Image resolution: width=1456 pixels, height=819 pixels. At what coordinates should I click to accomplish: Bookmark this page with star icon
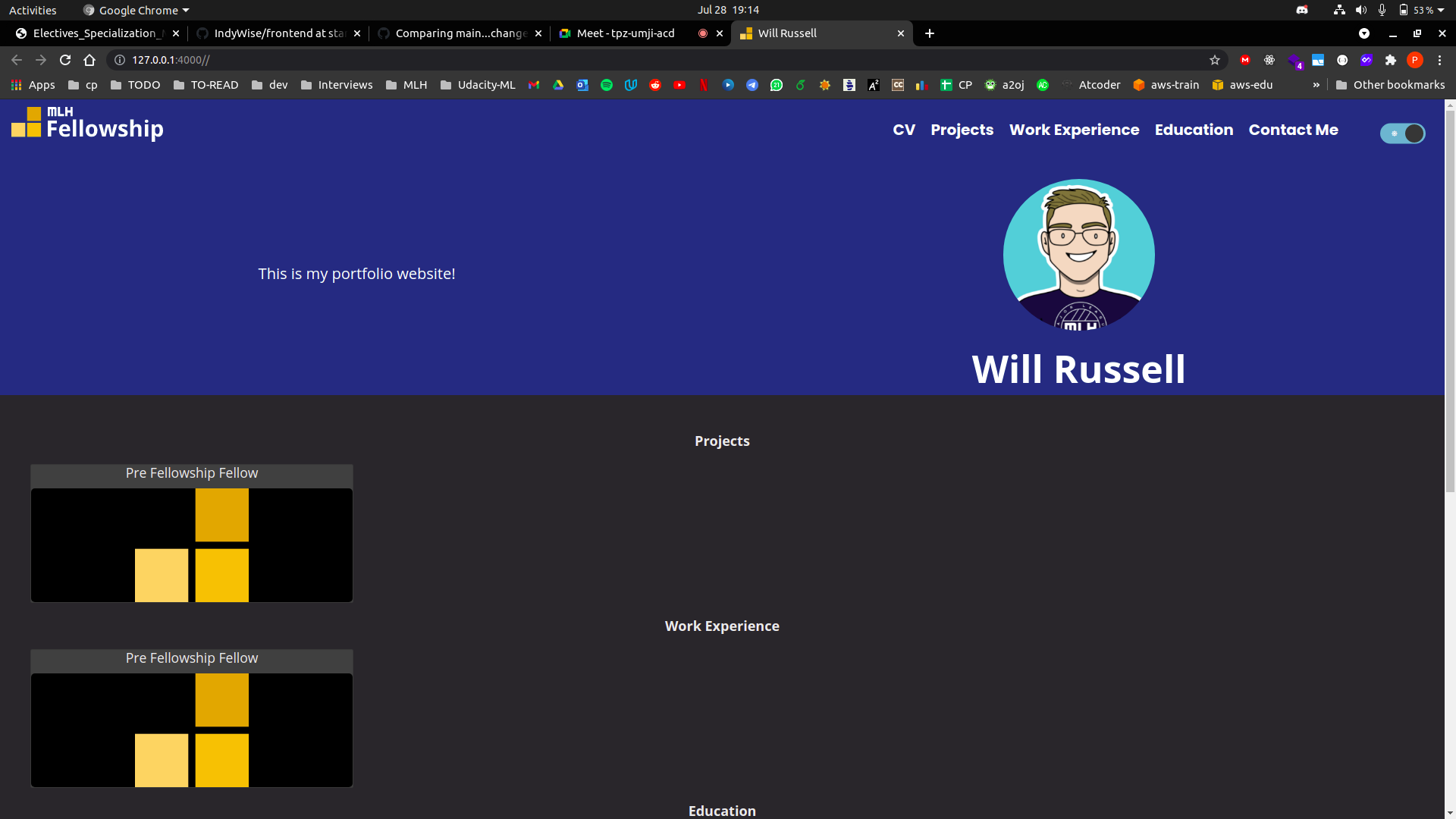pos(1215,60)
